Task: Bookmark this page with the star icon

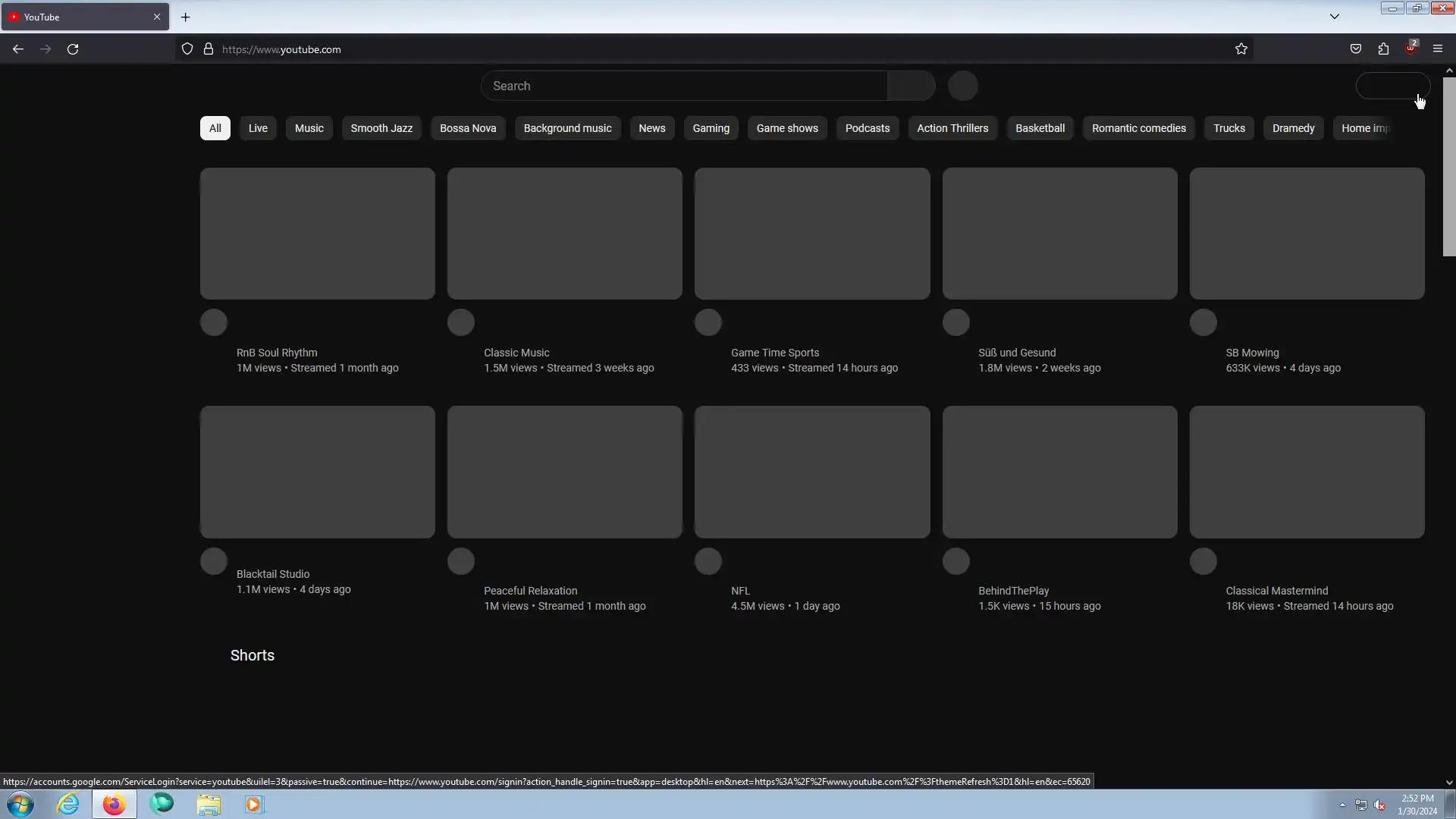Action: 1241,49
